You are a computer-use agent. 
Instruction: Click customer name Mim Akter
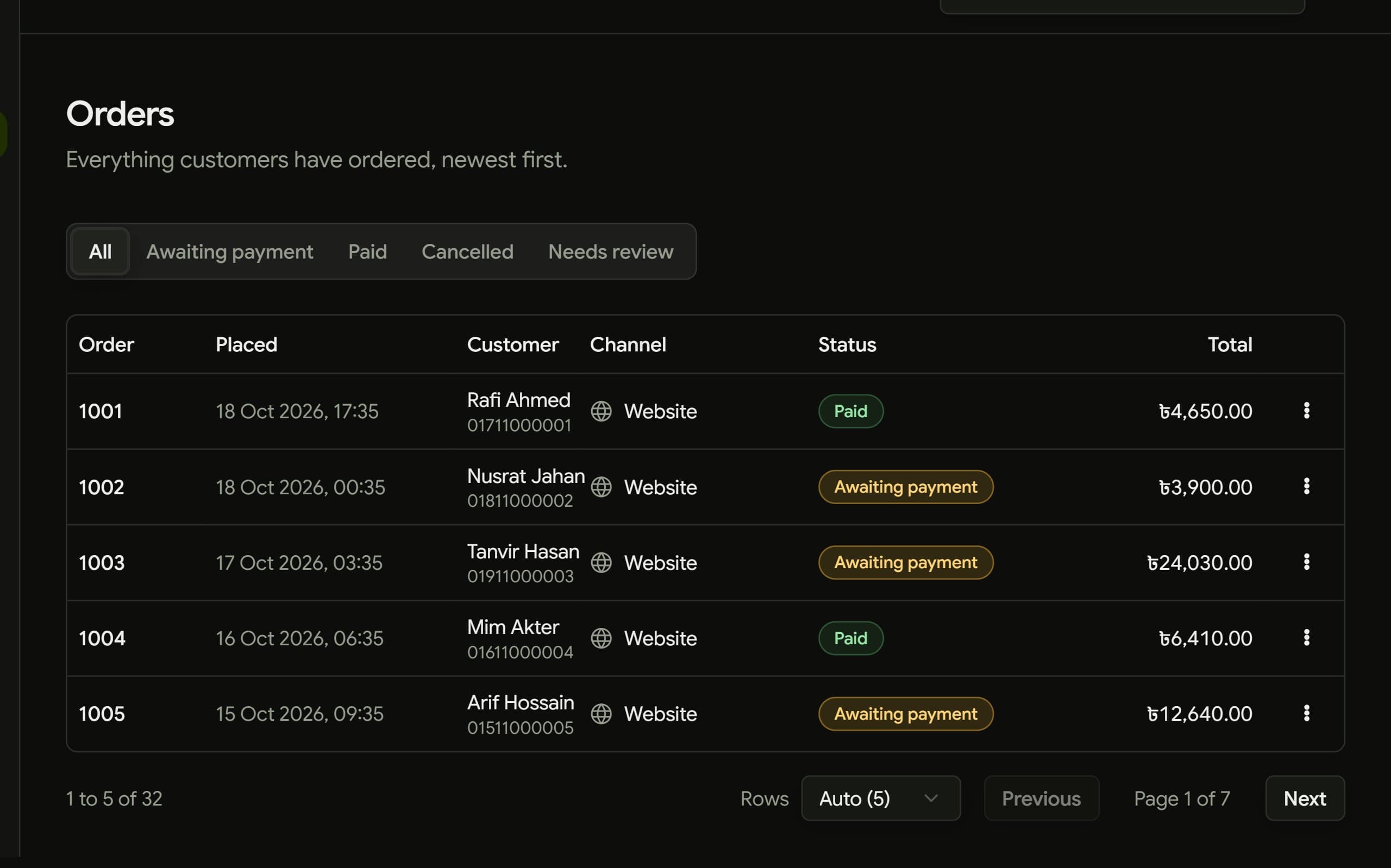pos(512,627)
